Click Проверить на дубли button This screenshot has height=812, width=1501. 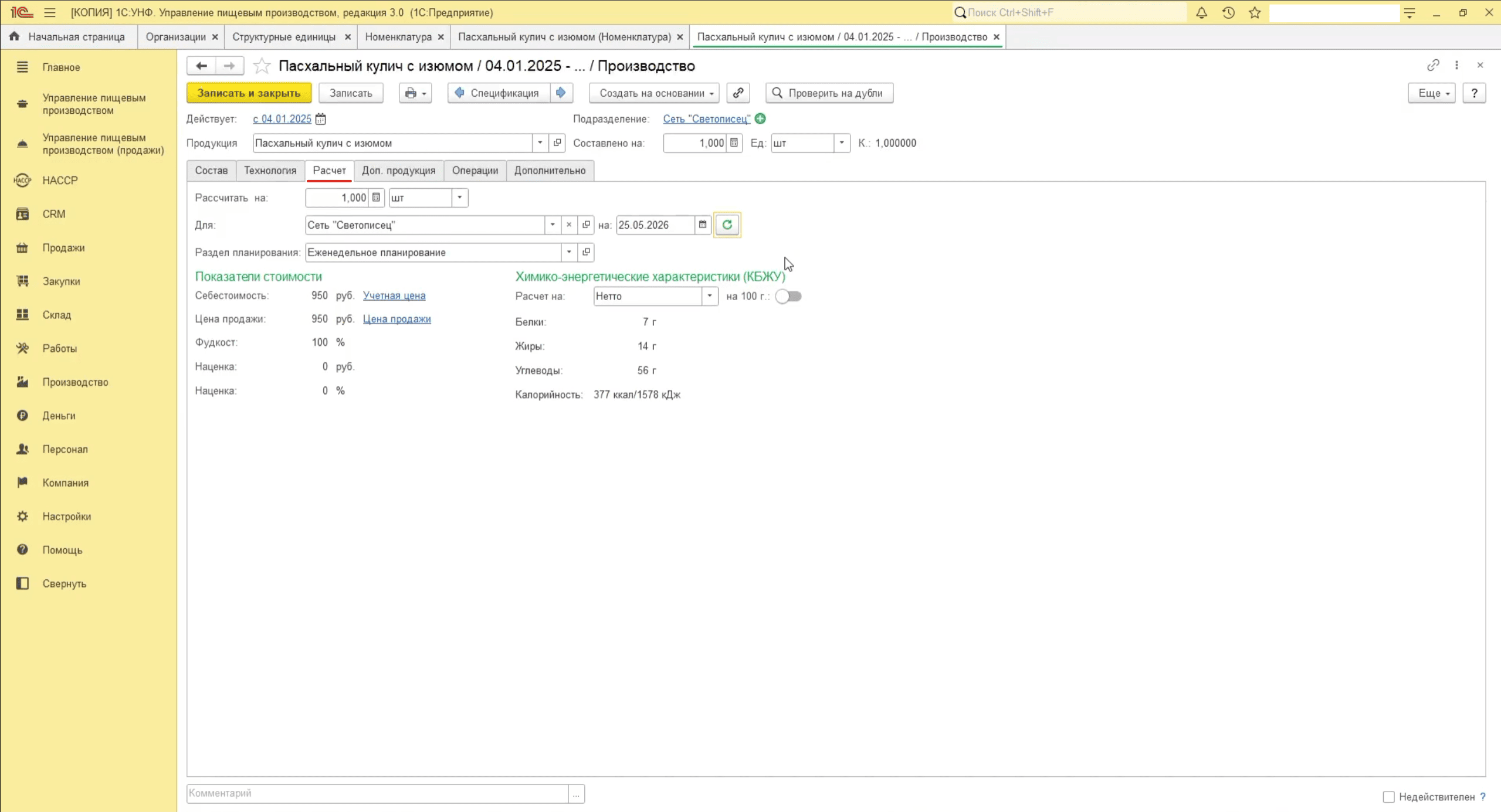829,93
